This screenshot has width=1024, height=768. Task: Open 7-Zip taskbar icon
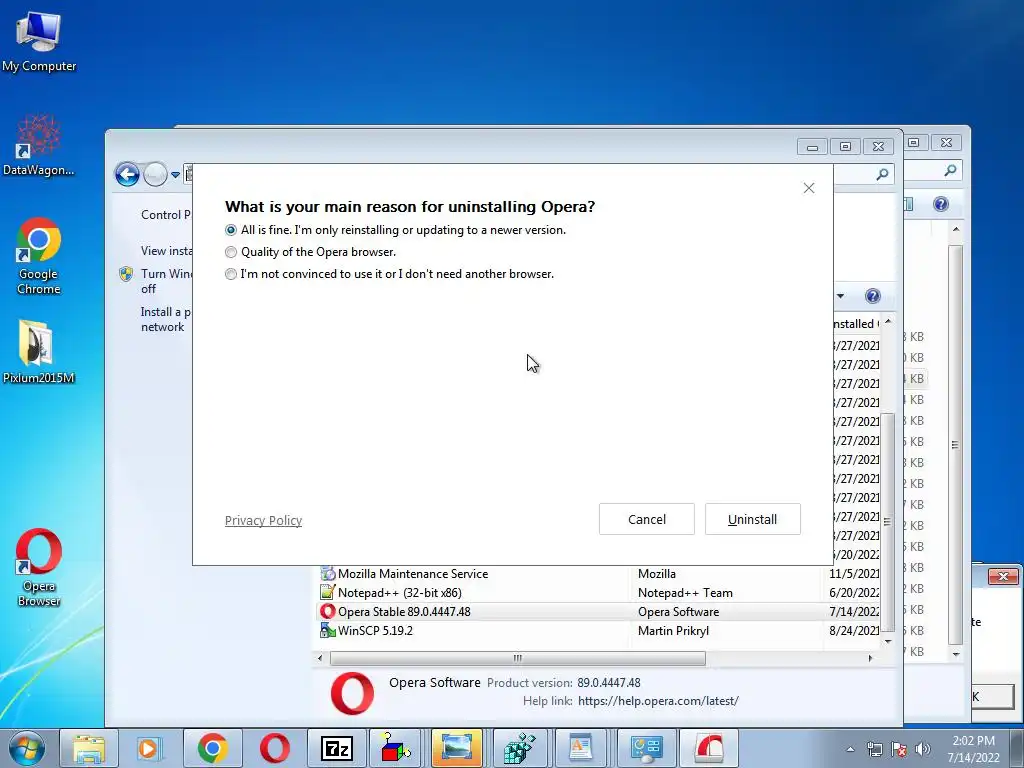click(x=336, y=748)
